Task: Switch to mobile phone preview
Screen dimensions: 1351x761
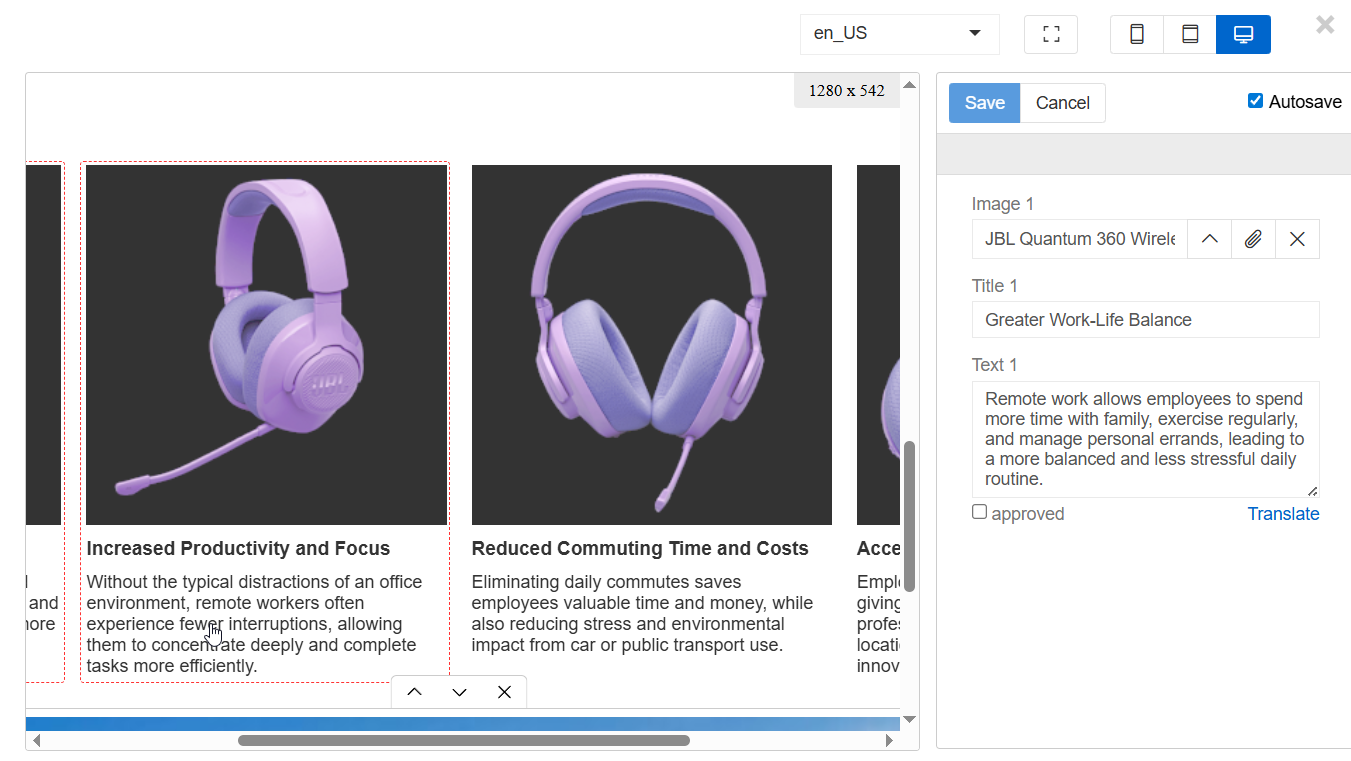Action: pos(1137,34)
